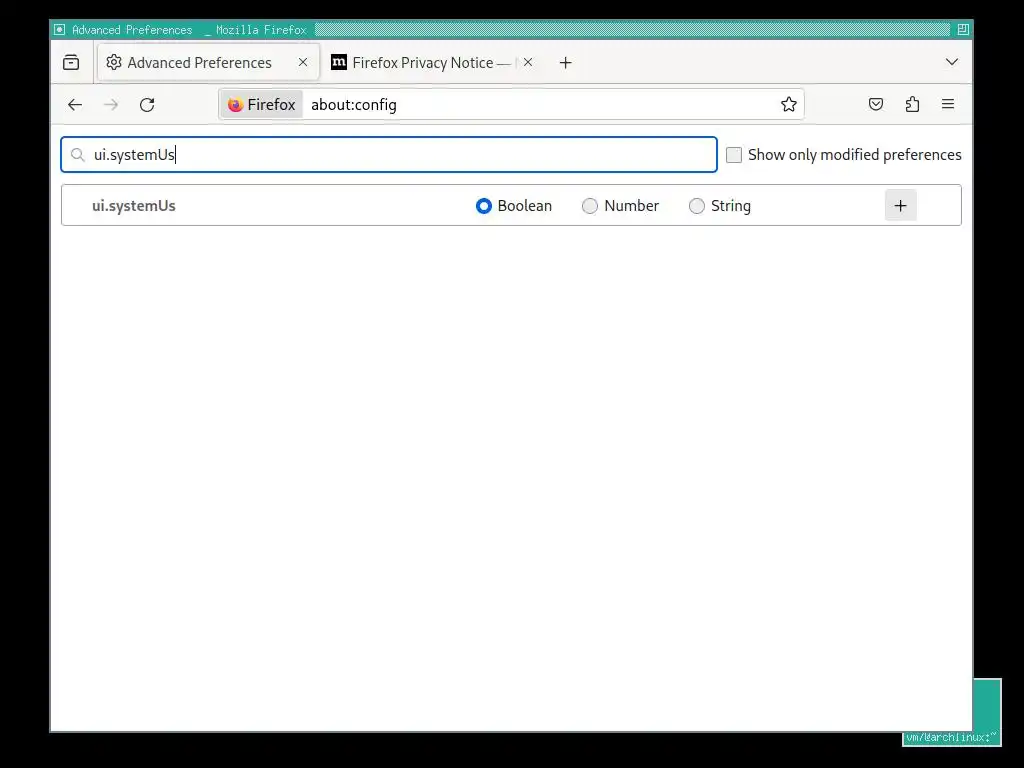Viewport: 1024px width, 768px height.
Task: Add the ui.systemUs preference with plus button
Action: [901, 206]
